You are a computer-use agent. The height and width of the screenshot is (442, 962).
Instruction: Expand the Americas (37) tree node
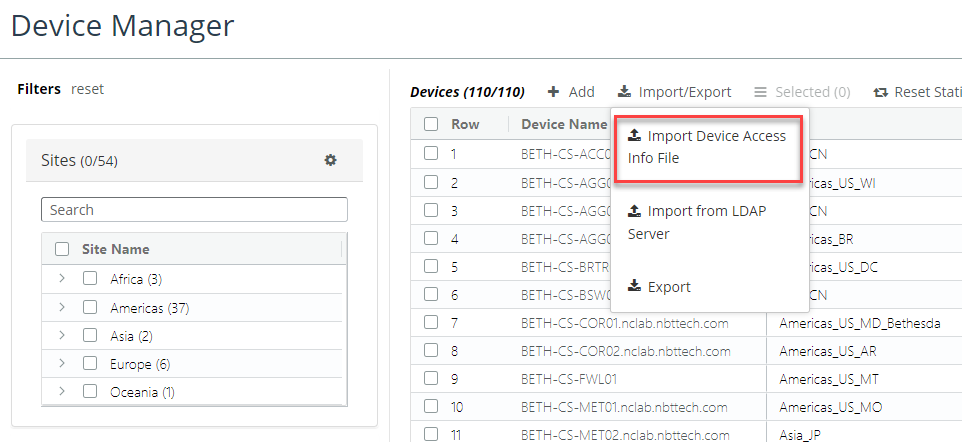(x=61, y=307)
